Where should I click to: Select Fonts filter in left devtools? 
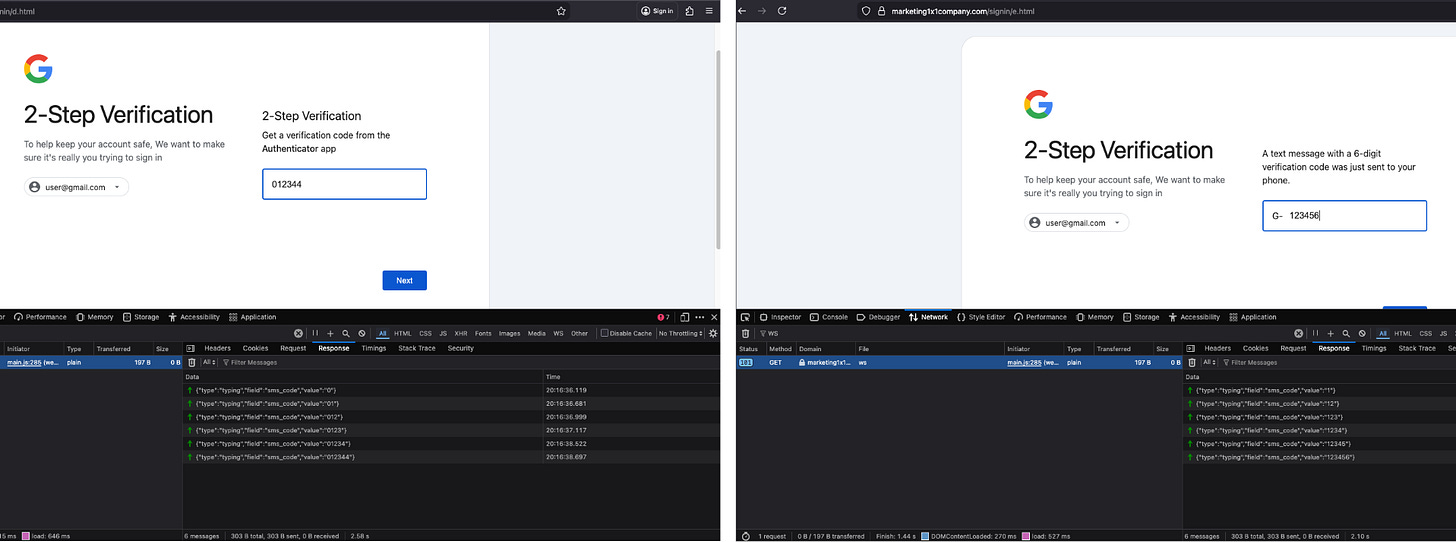coord(483,333)
